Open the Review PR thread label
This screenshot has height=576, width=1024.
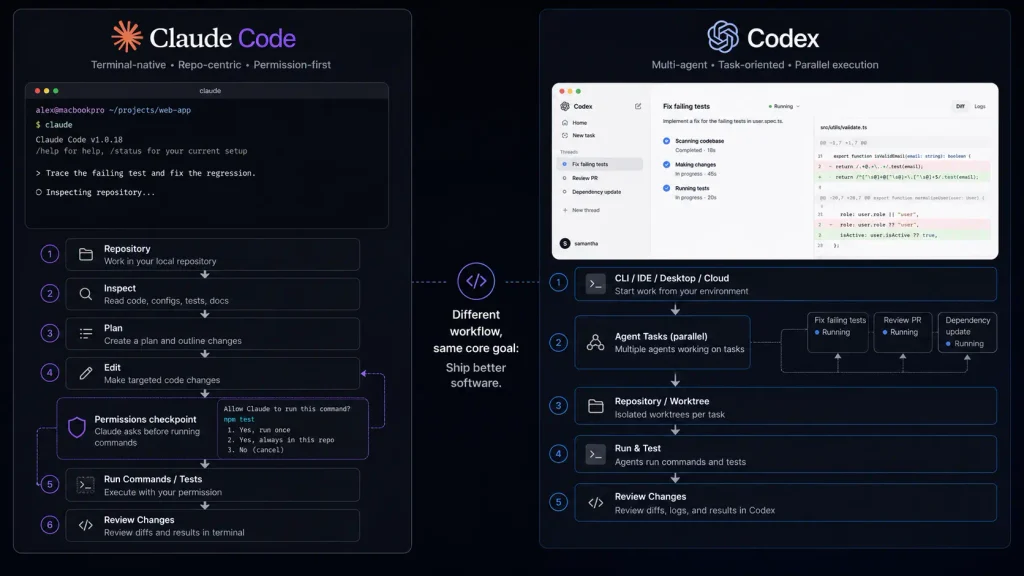click(x=585, y=178)
